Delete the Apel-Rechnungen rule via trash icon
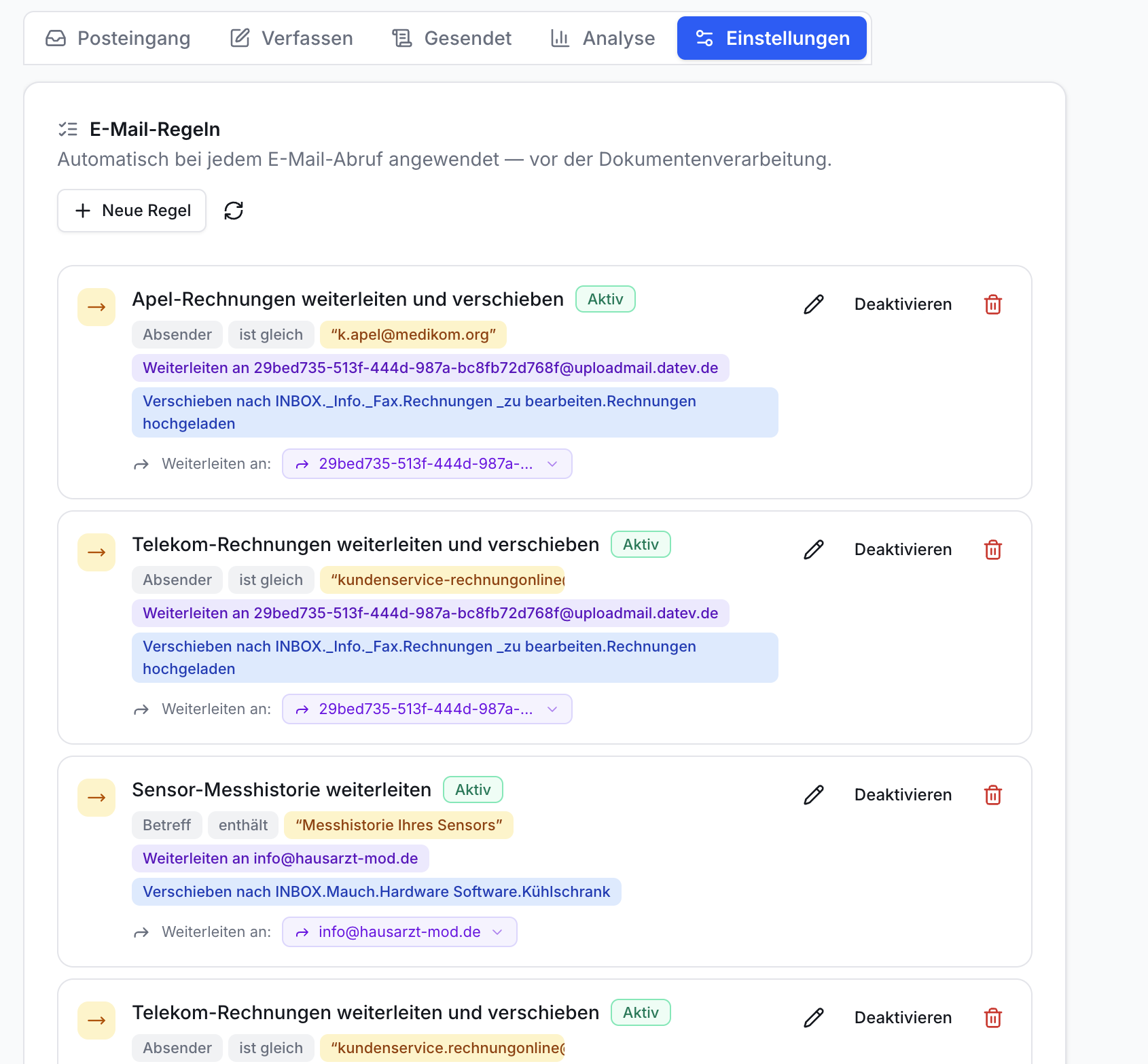Image resolution: width=1148 pixels, height=1064 pixels. [x=993, y=304]
